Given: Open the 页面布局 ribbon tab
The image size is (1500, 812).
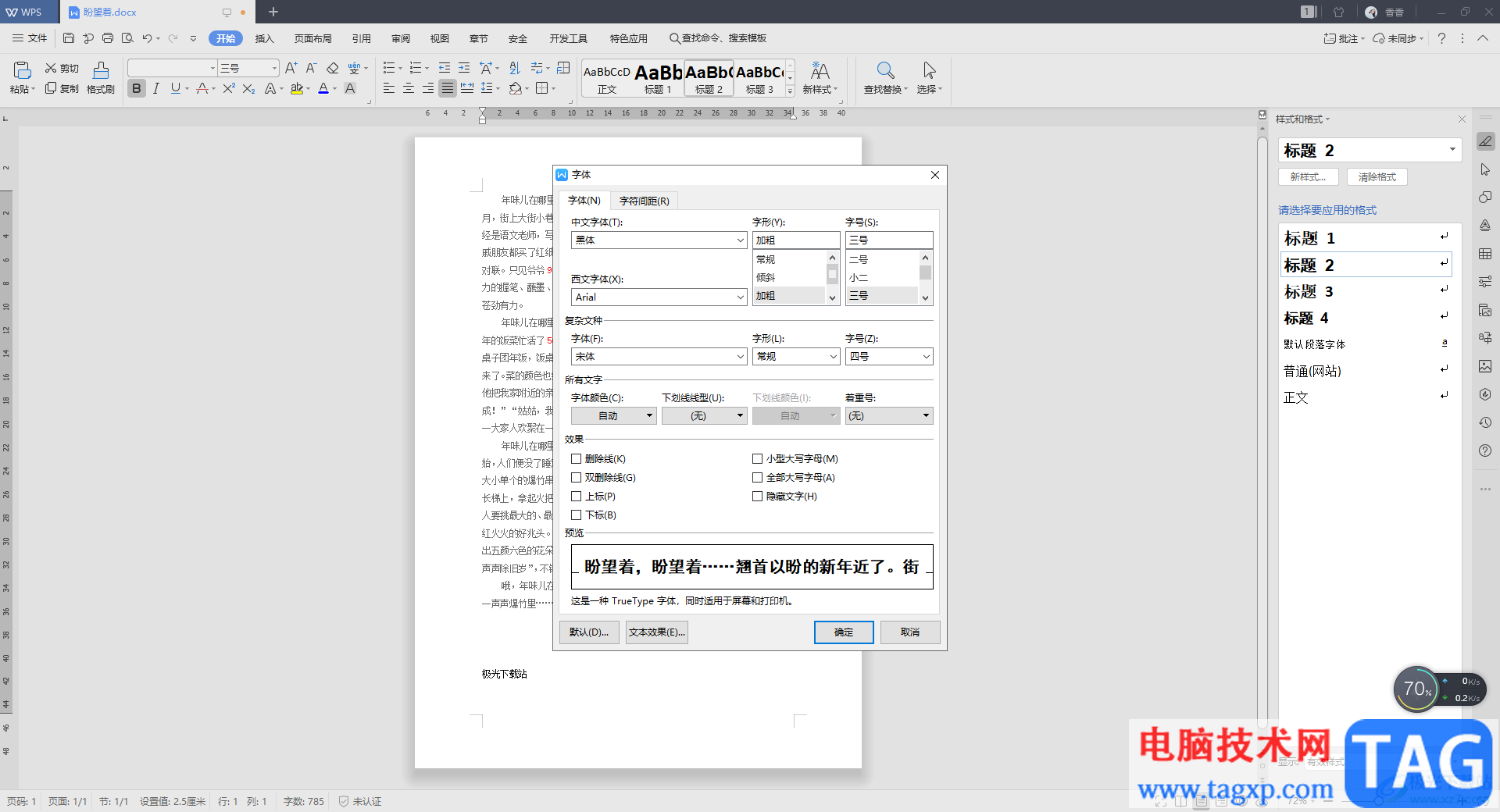Looking at the screenshot, I should [313, 38].
